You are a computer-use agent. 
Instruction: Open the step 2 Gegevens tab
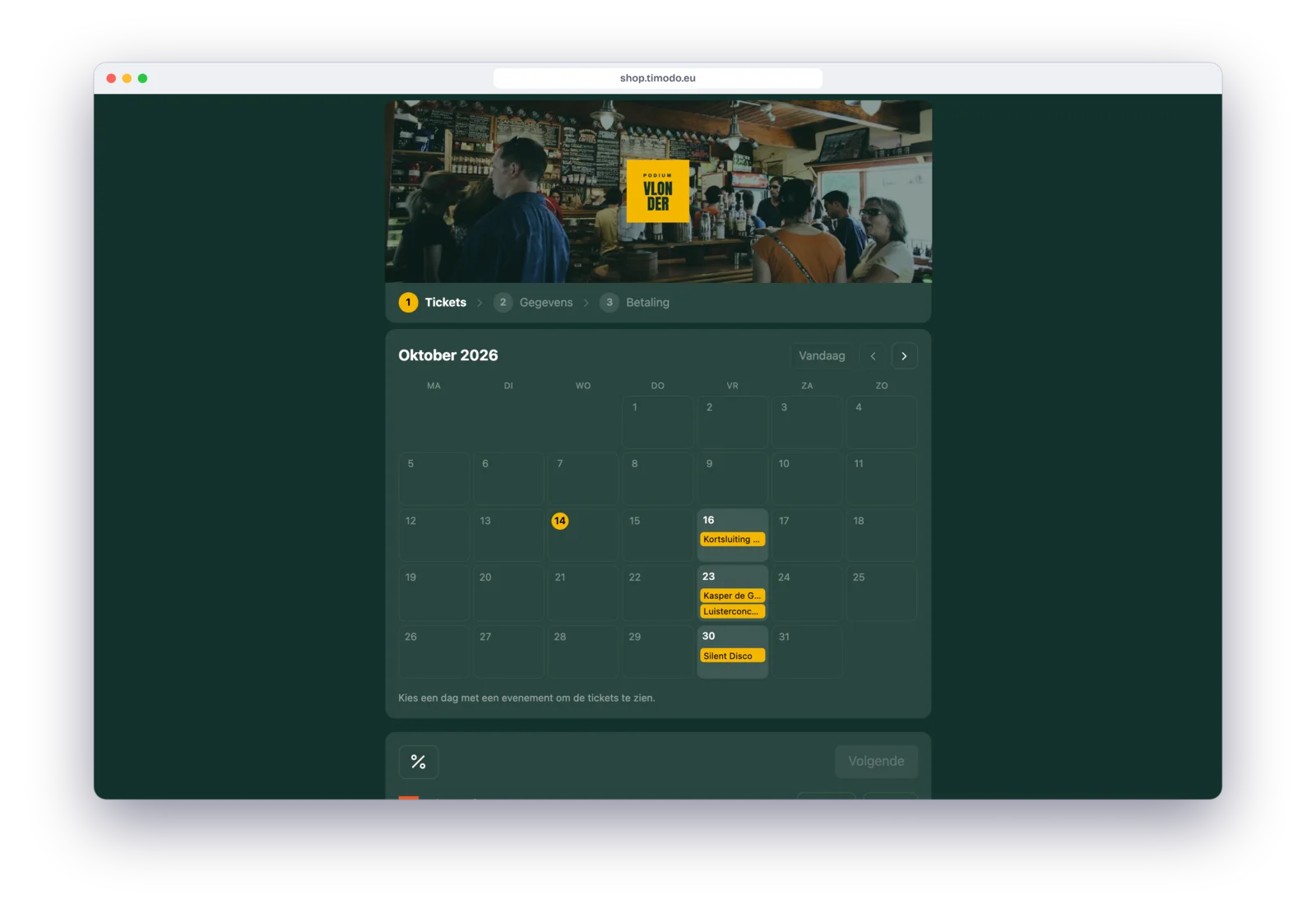pos(533,303)
